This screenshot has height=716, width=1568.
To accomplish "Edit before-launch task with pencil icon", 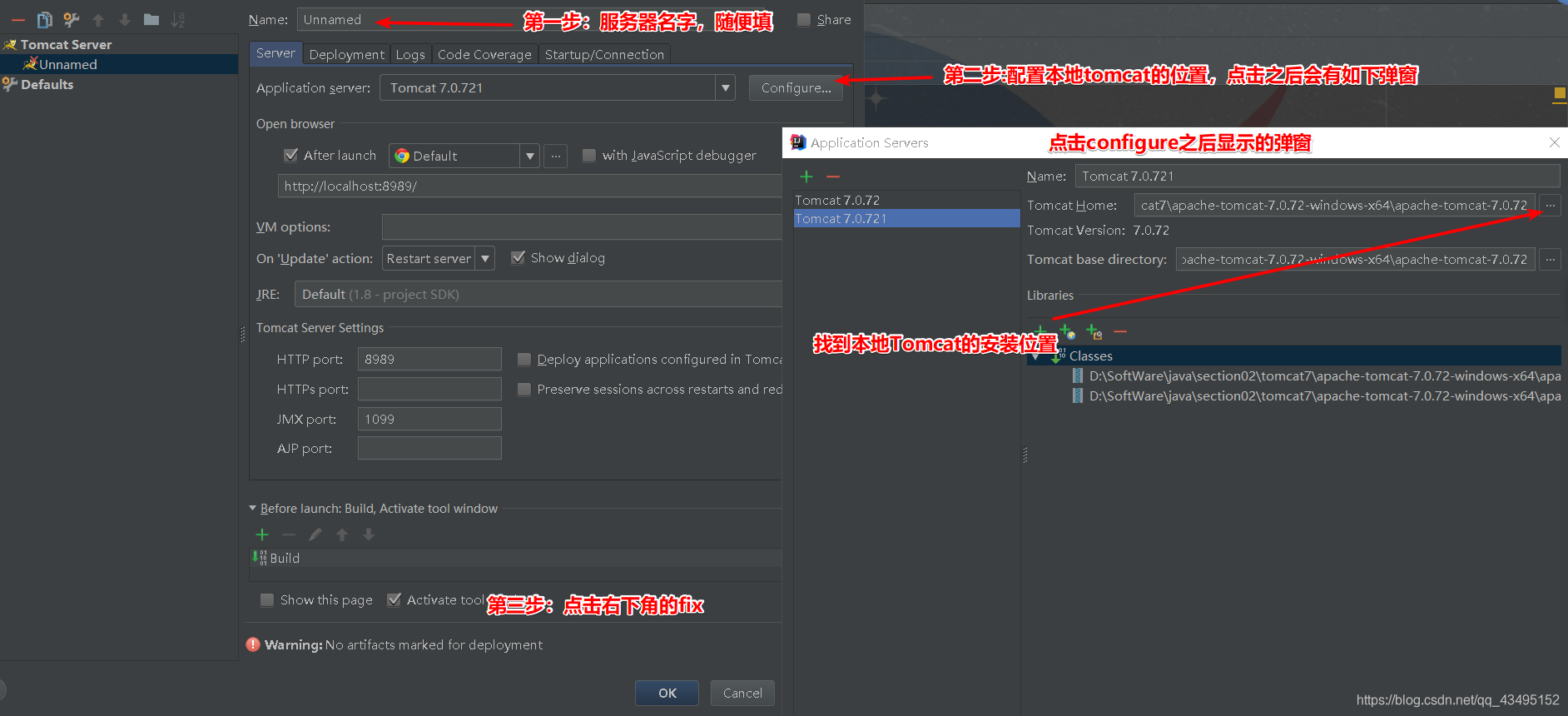I will click(x=315, y=535).
